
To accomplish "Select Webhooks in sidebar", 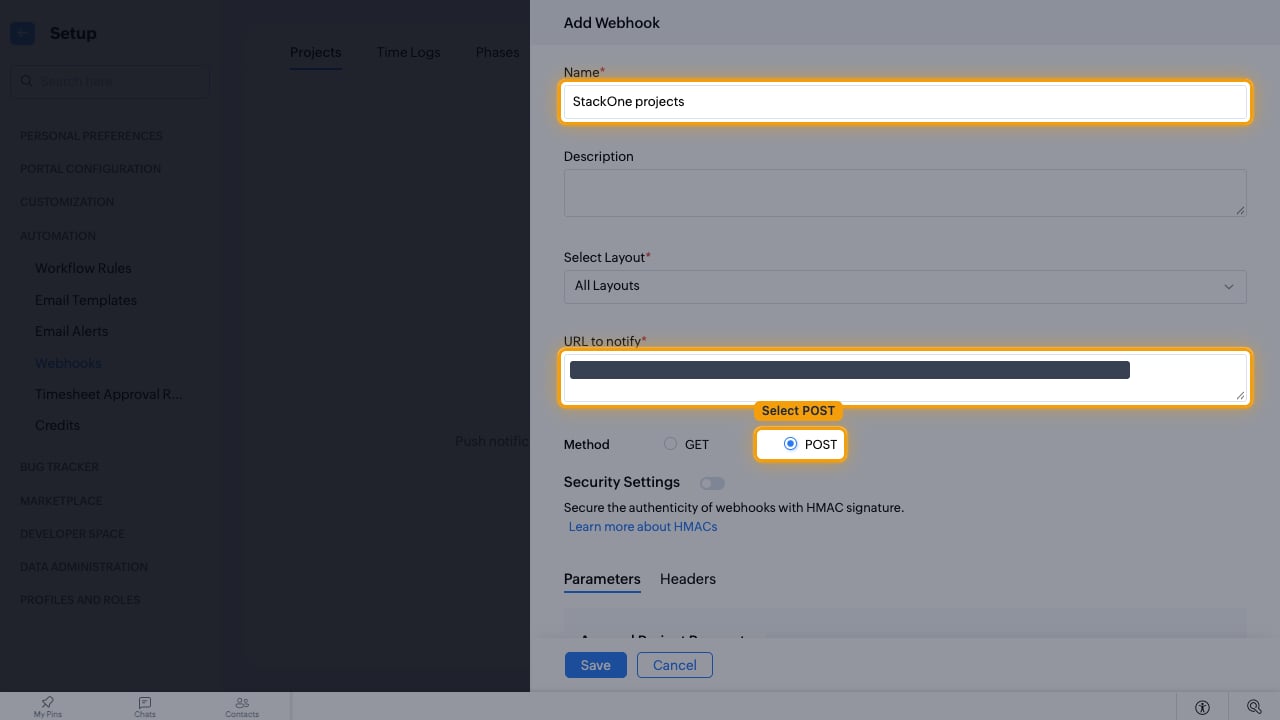I will point(68,363).
